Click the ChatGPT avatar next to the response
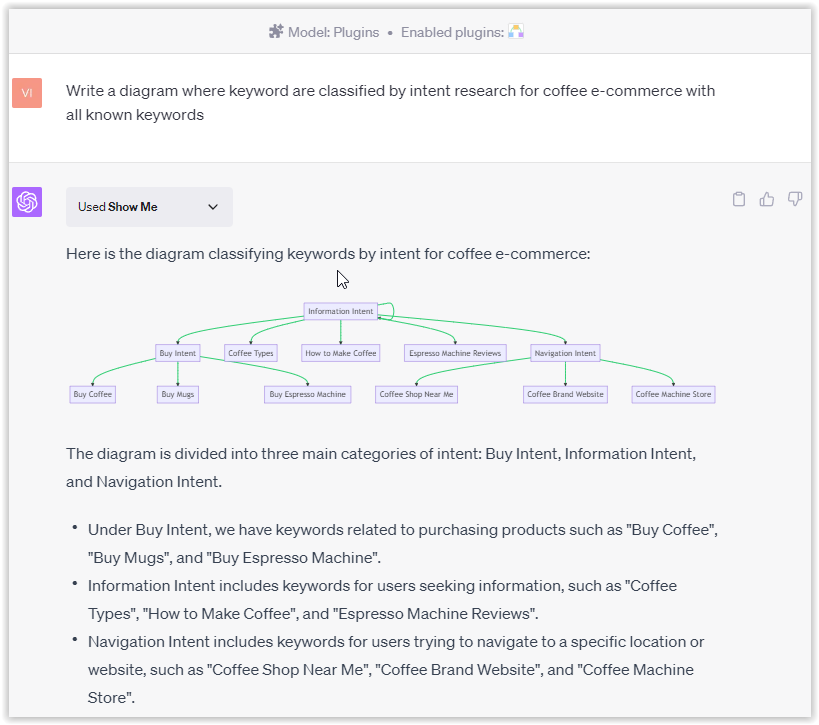The width and height of the screenshot is (819, 725). click(x=26, y=202)
